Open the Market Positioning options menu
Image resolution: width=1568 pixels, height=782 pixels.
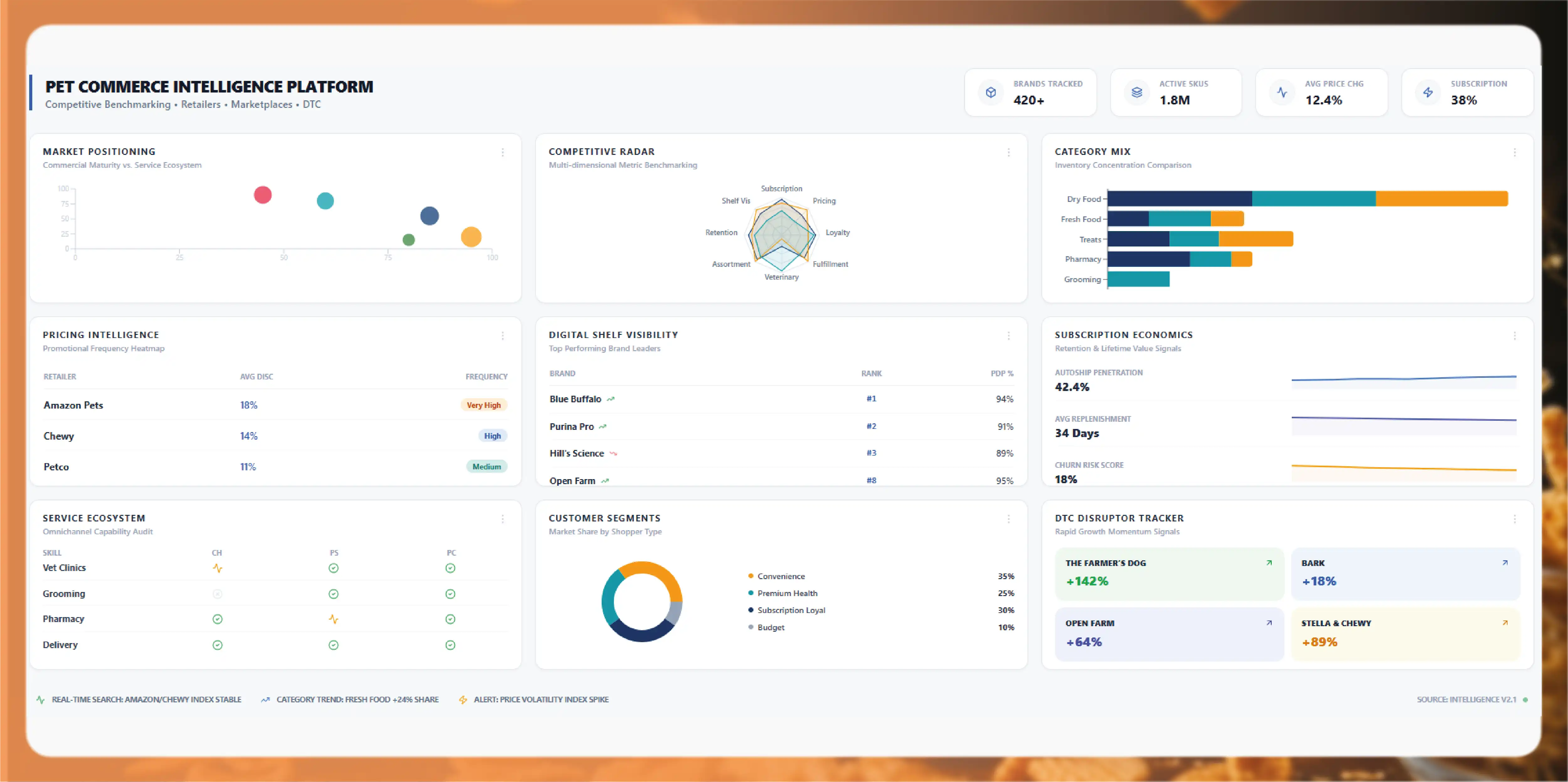coord(503,152)
